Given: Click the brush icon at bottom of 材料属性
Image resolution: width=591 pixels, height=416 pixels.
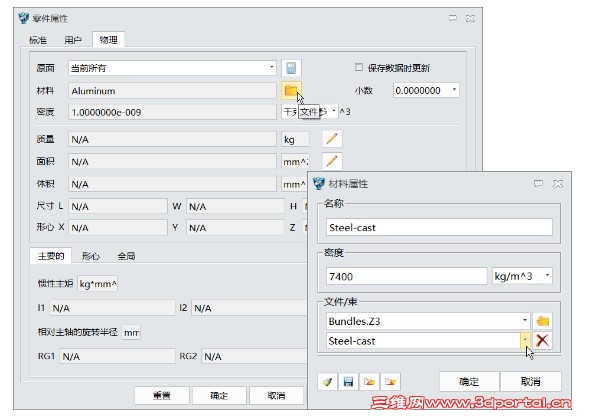Looking at the screenshot, I should [327, 382].
